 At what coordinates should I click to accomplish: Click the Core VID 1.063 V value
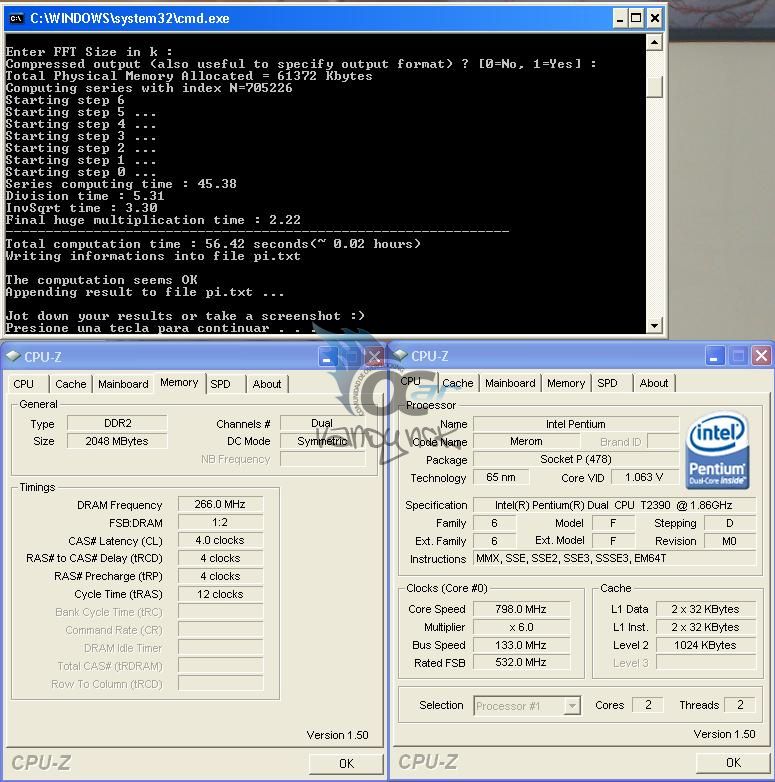(x=644, y=477)
